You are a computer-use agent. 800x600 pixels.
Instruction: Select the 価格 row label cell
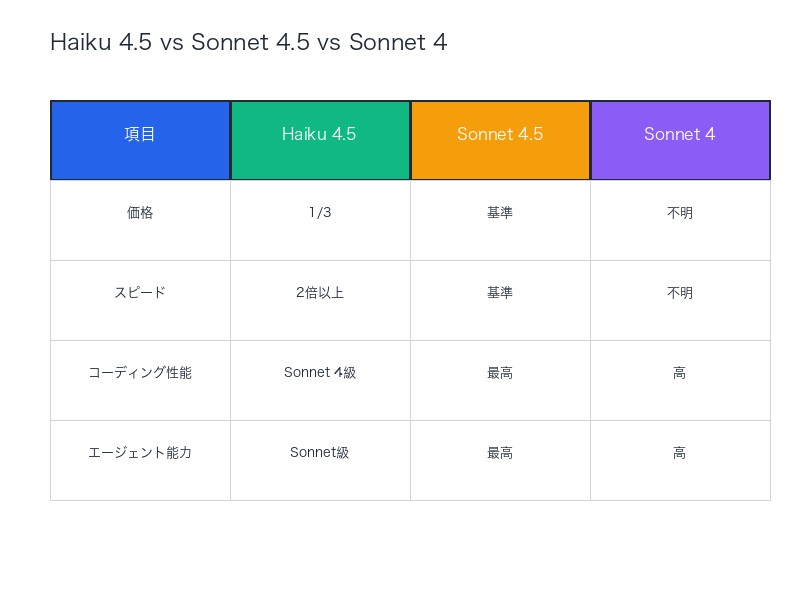(140, 213)
